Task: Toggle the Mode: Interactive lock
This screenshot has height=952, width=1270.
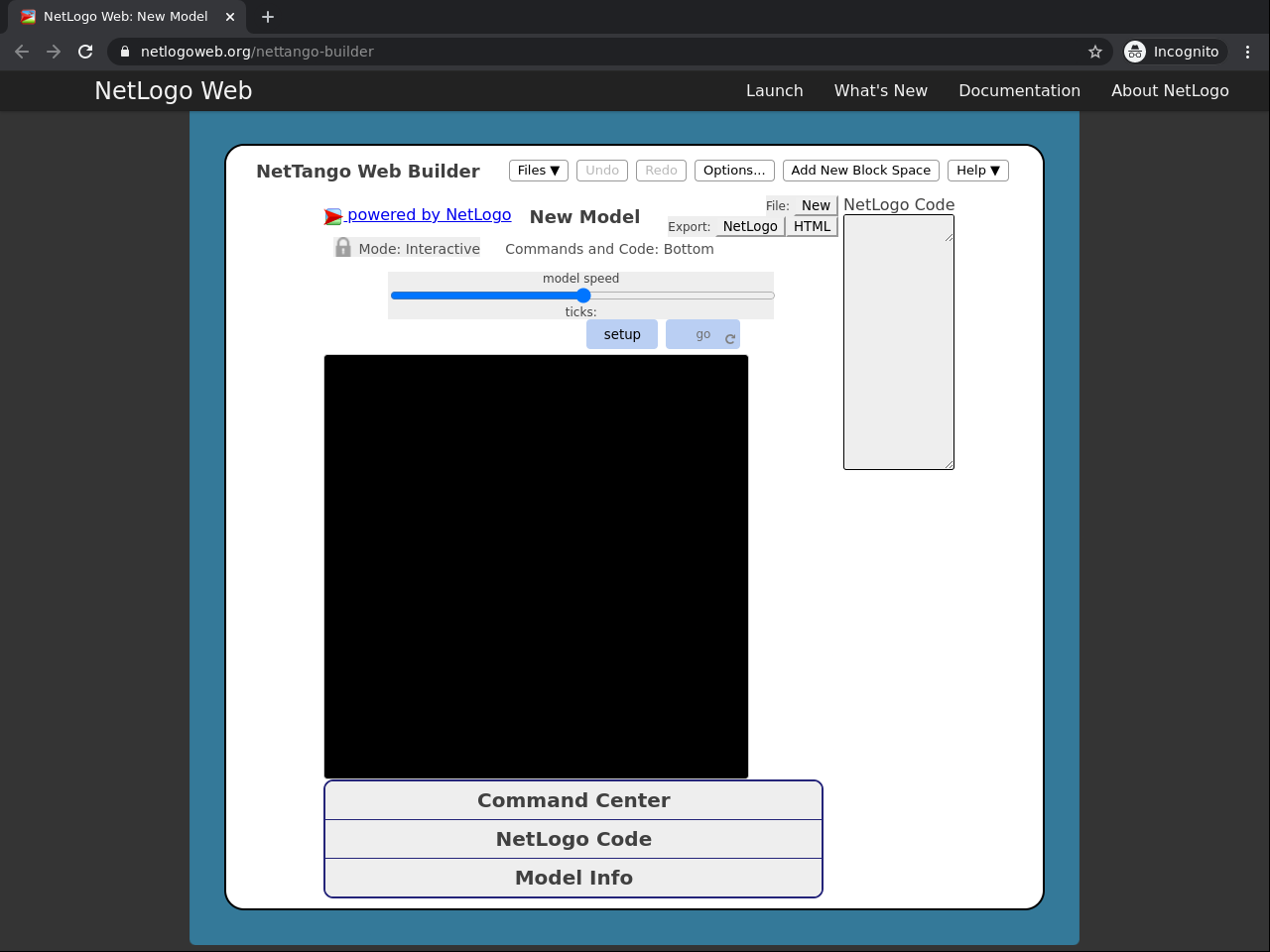Action: pos(408,248)
